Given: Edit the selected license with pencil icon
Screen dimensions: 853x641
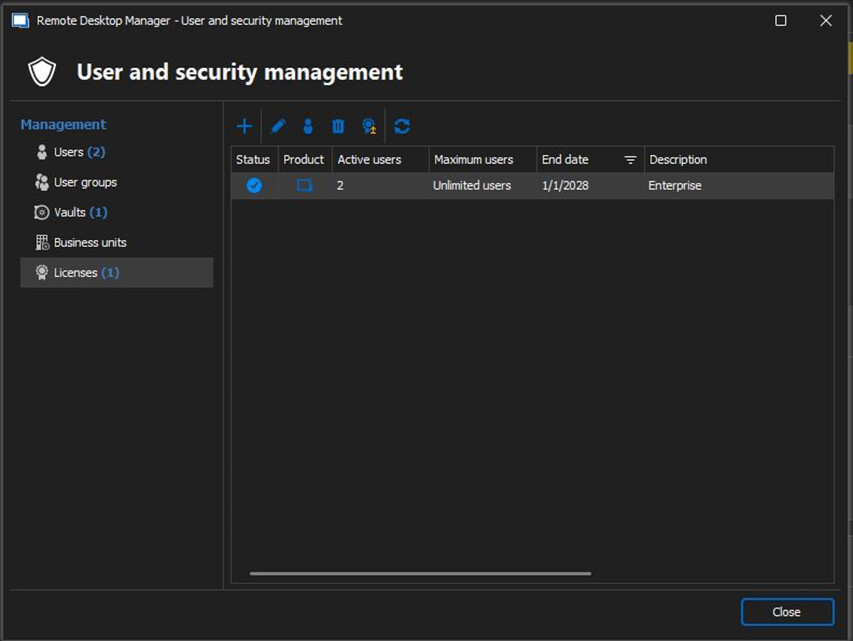Looking at the screenshot, I should [278, 126].
